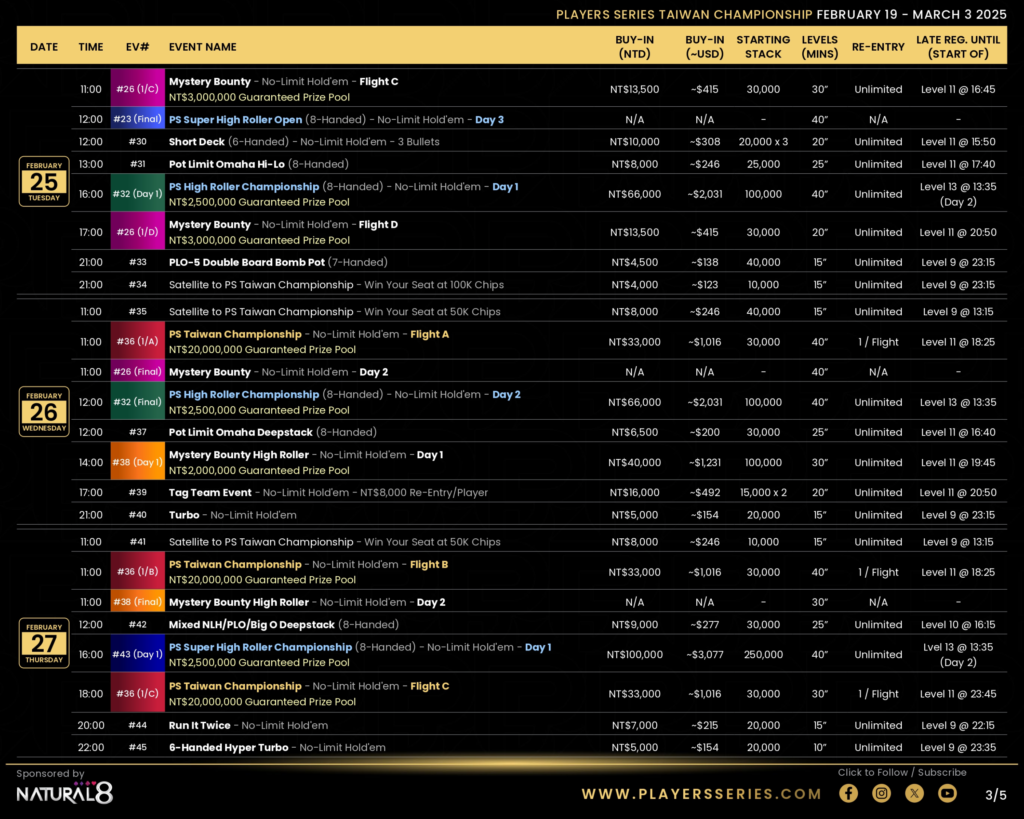Screen dimensions: 1024x819
Task: Select the EVENT NAME column header
Action: (203, 47)
